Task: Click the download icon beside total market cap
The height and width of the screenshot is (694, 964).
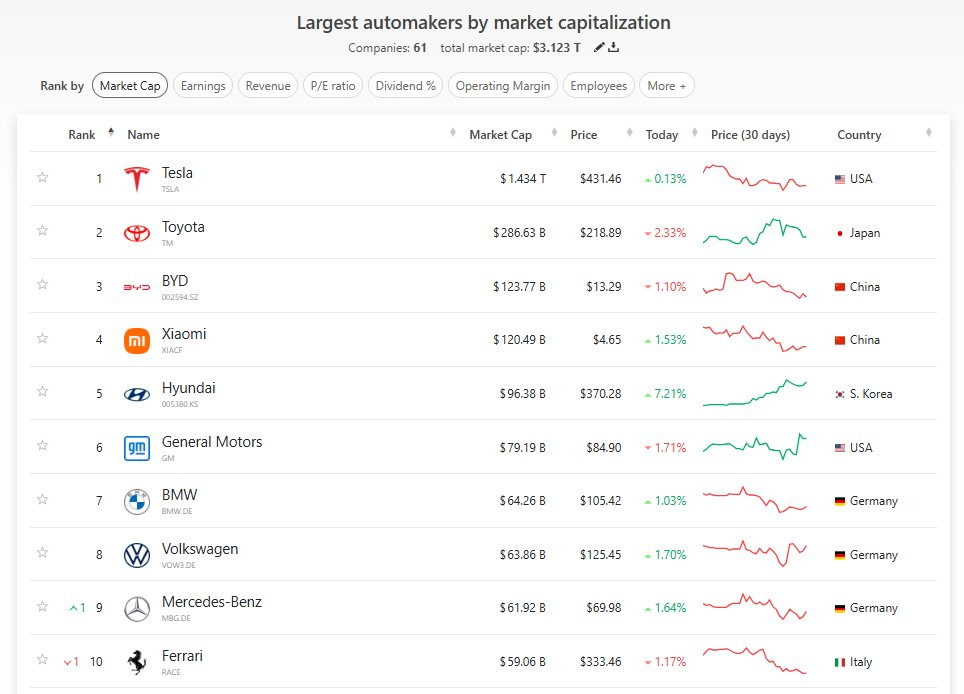Action: pos(614,47)
